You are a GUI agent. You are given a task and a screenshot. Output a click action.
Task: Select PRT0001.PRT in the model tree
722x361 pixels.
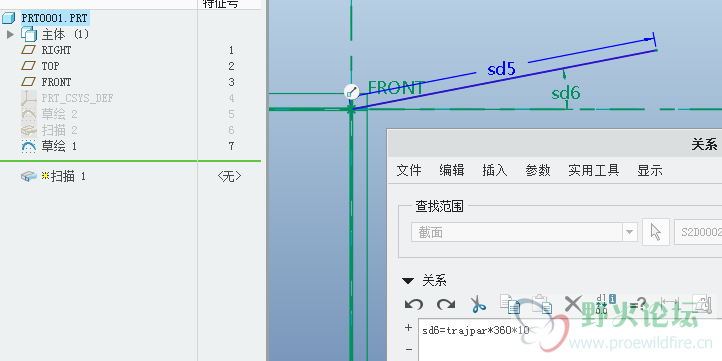[54, 18]
